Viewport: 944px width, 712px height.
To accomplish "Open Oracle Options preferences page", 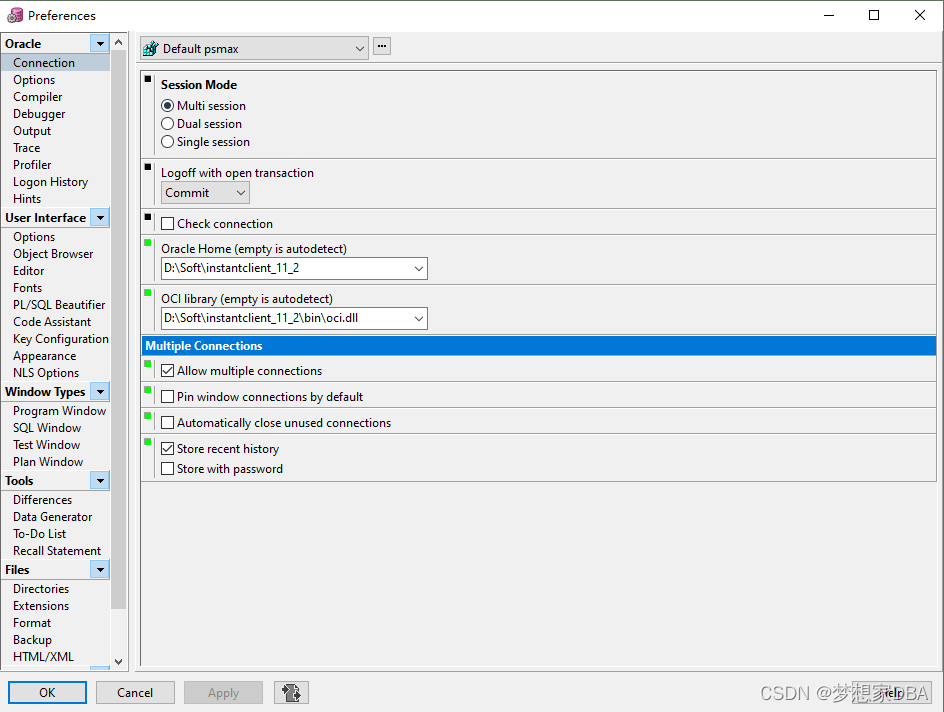I will pyautogui.click(x=34, y=80).
